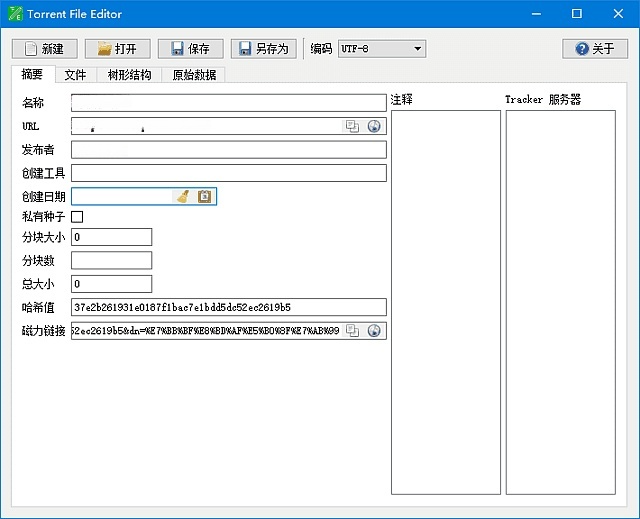The width and height of the screenshot is (640, 519).
Task: Clear creation date with broom icon
Action: 183,197
